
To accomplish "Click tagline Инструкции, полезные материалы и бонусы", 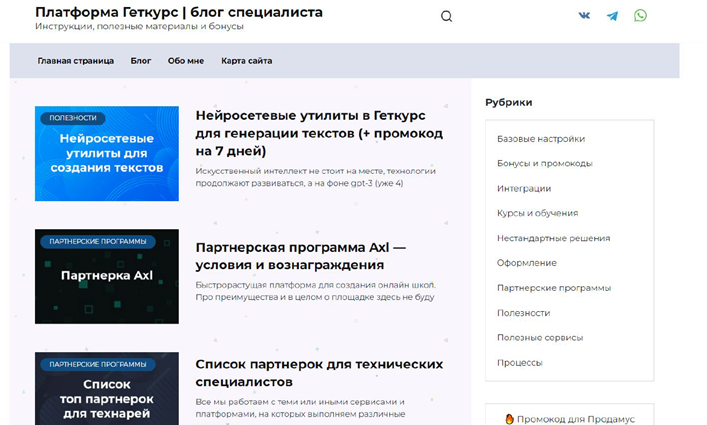I will coord(139,26).
